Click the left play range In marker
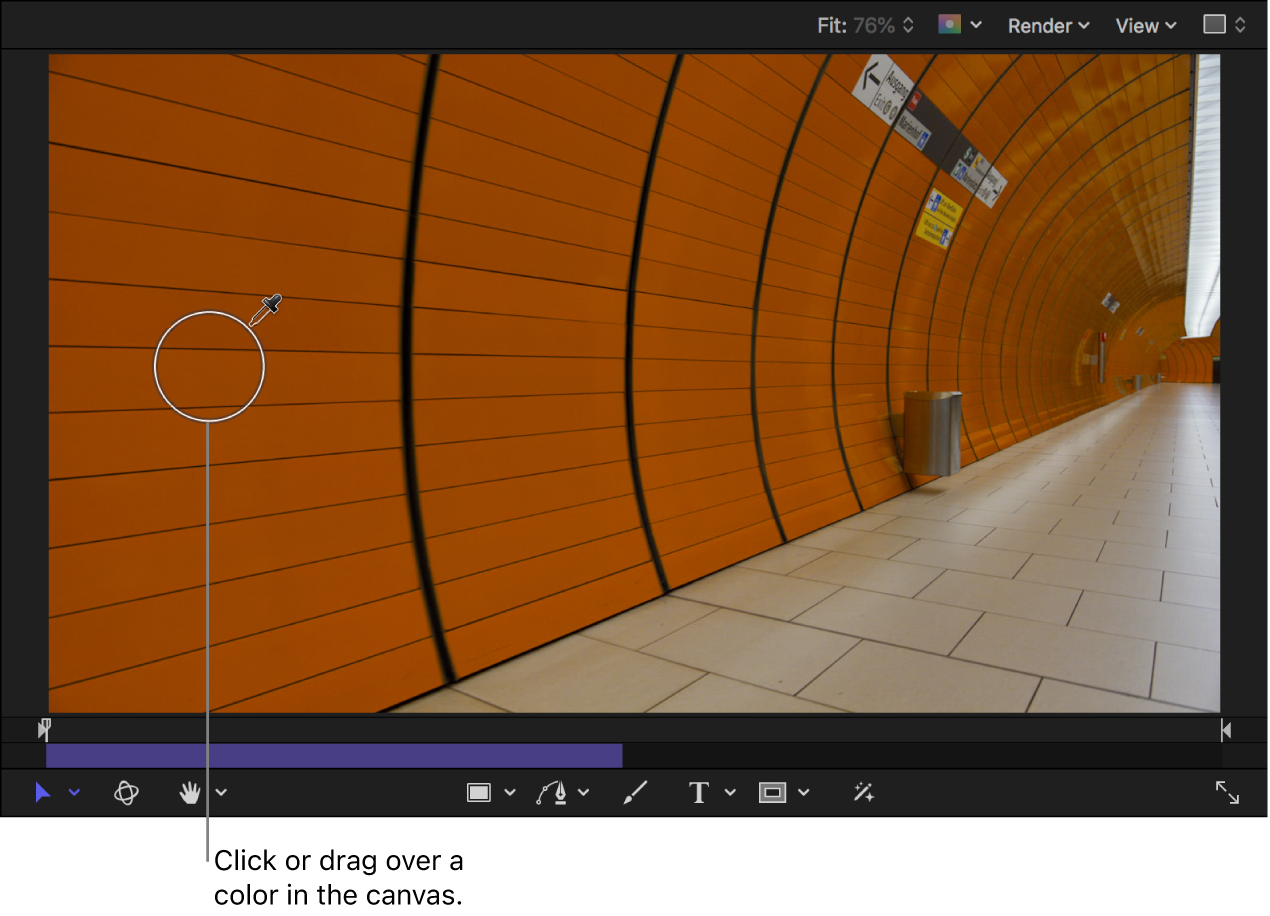 (44, 729)
